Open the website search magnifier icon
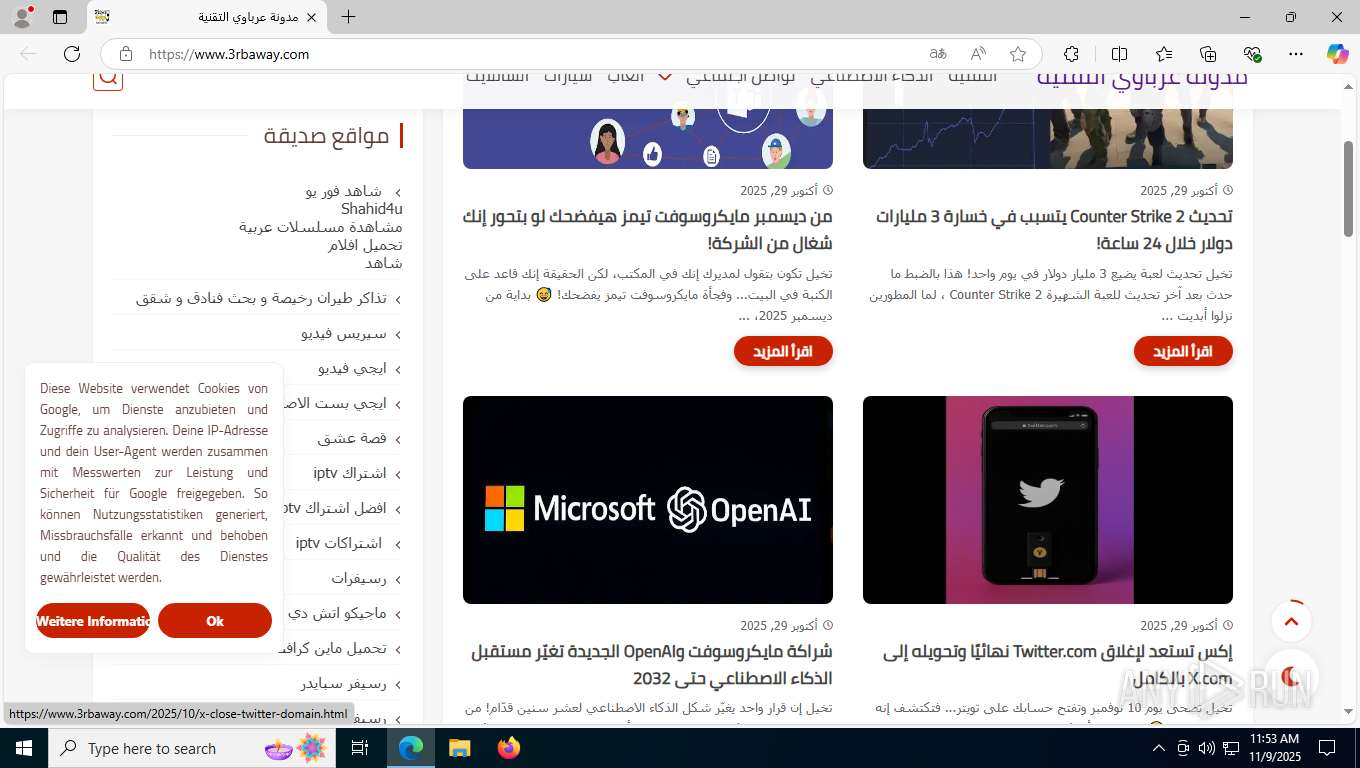Viewport: 1360px width, 768px height. click(x=108, y=78)
